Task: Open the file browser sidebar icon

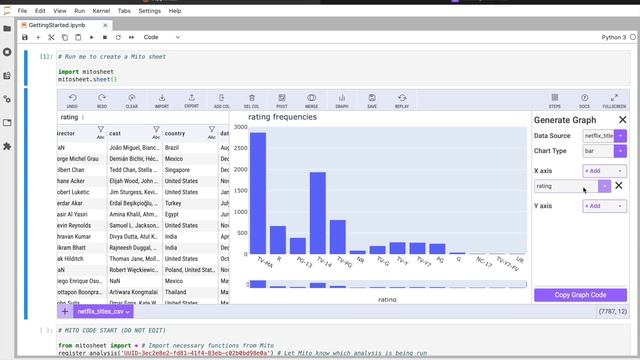Action: point(7,29)
